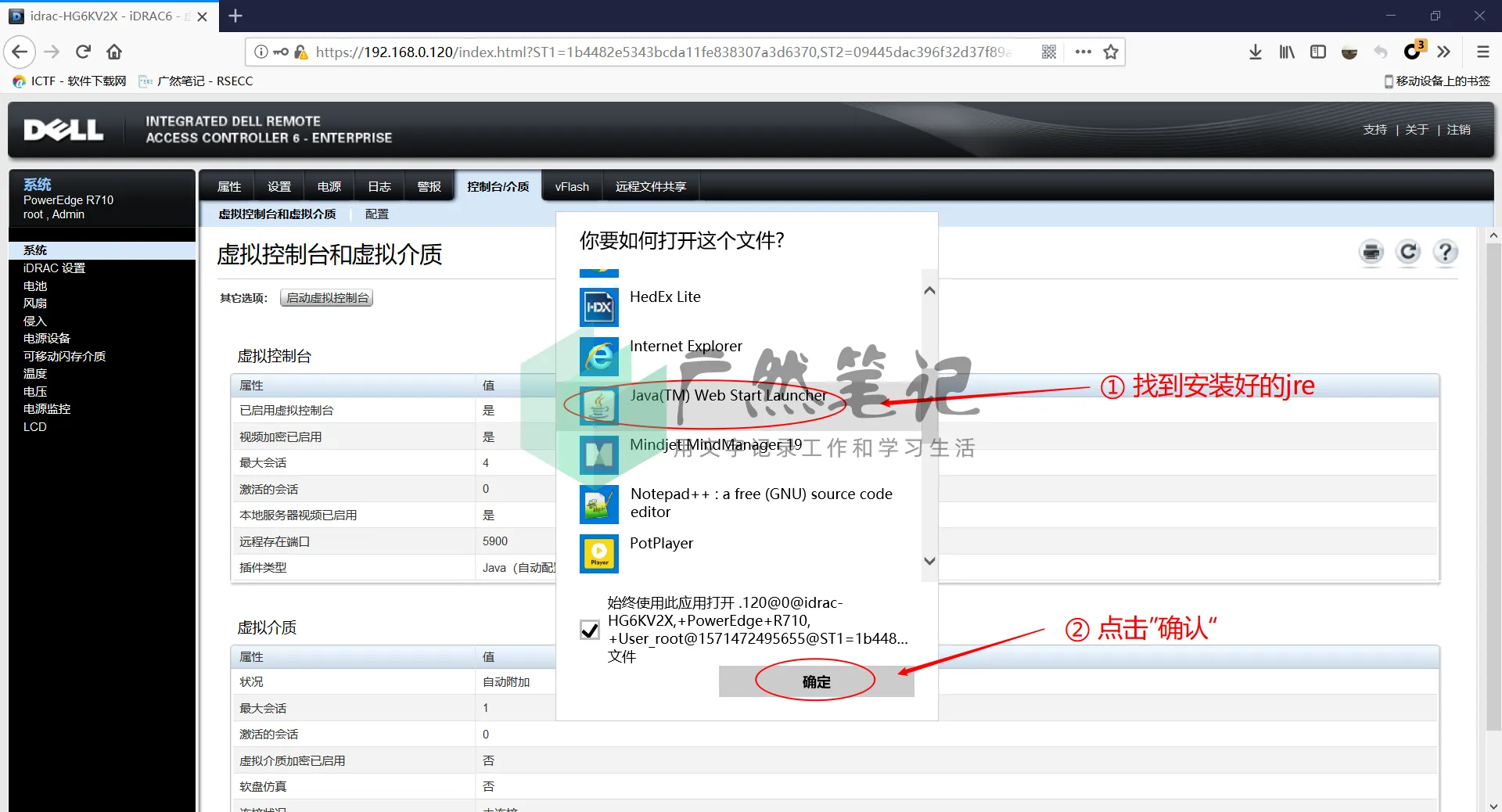Select the HedEx Lite application icon

(x=599, y=307)
